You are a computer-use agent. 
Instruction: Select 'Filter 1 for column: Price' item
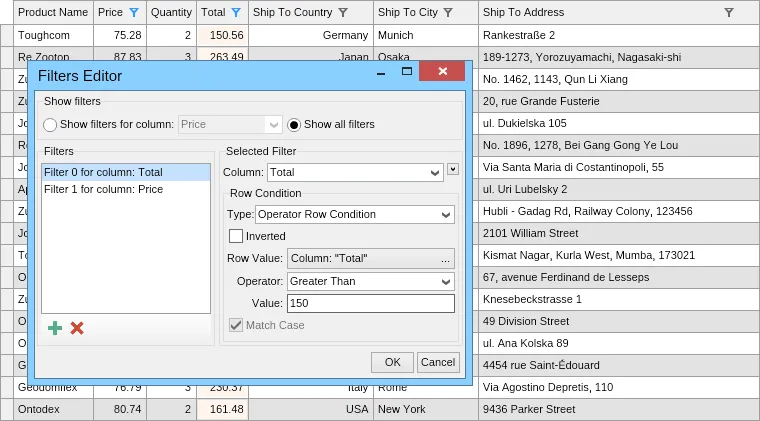(x=103, y=189)
